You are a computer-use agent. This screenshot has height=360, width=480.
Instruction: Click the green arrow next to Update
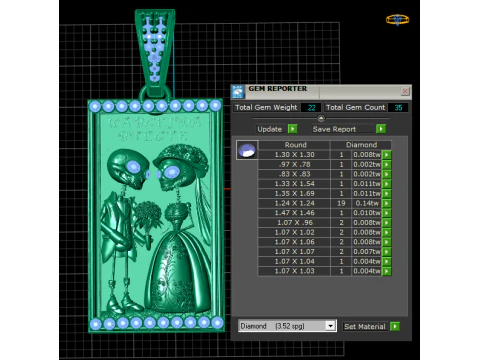pyautogui.click(x=292, y=129)
